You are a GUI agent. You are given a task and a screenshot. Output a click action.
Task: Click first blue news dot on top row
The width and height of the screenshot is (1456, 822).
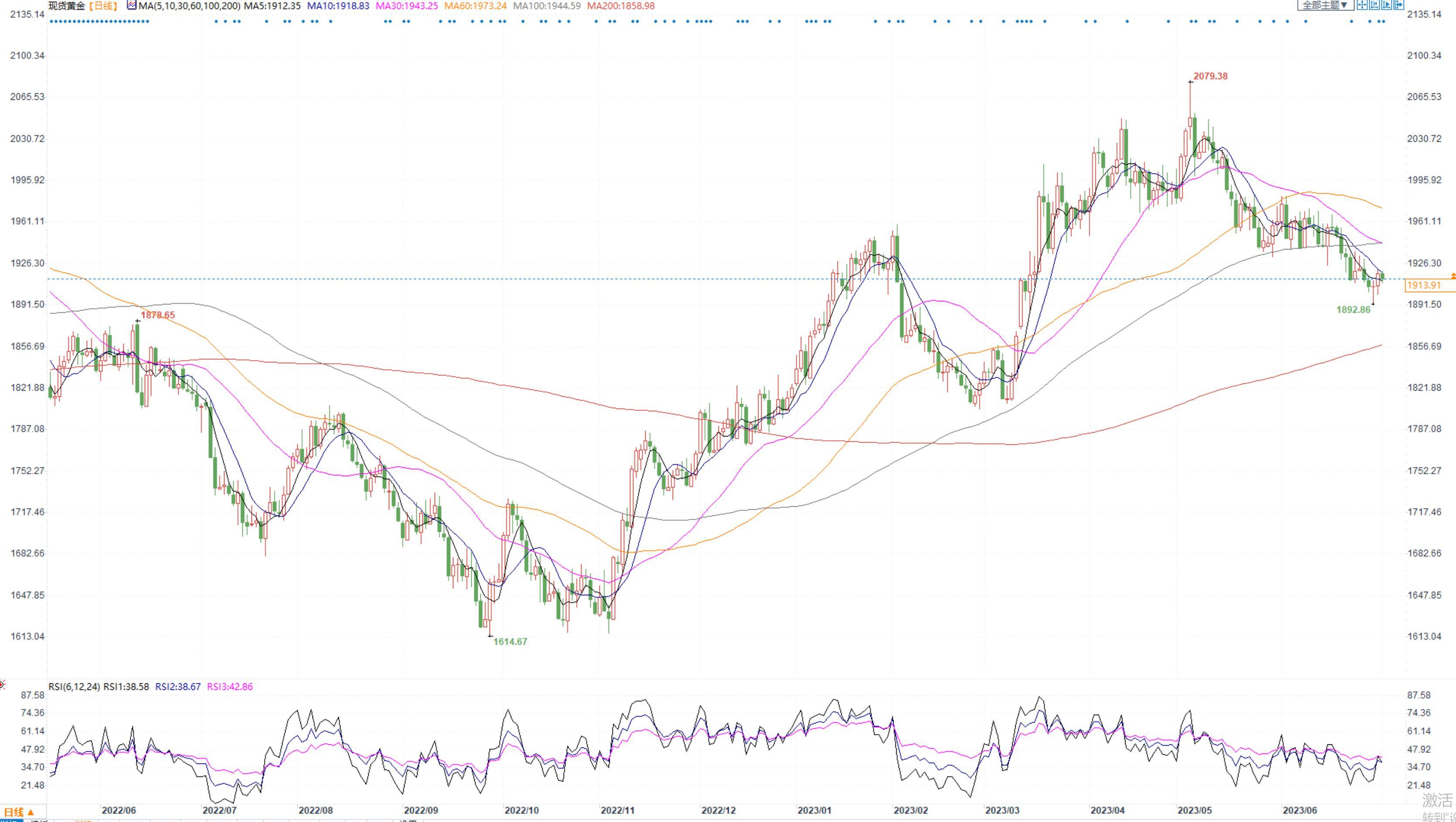point(51,21)
